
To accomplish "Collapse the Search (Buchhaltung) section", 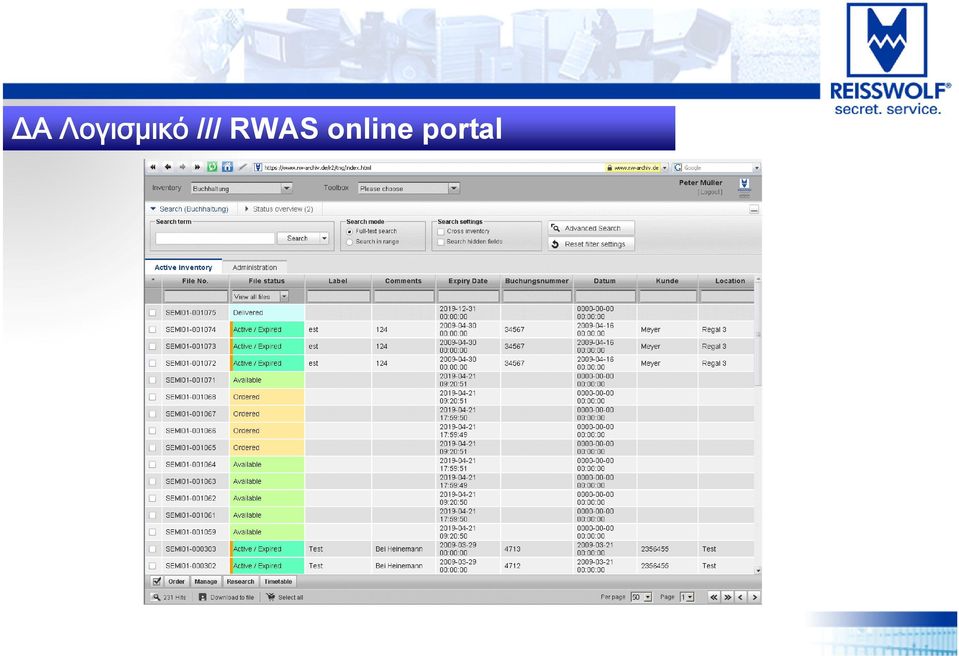I will 190,209.
